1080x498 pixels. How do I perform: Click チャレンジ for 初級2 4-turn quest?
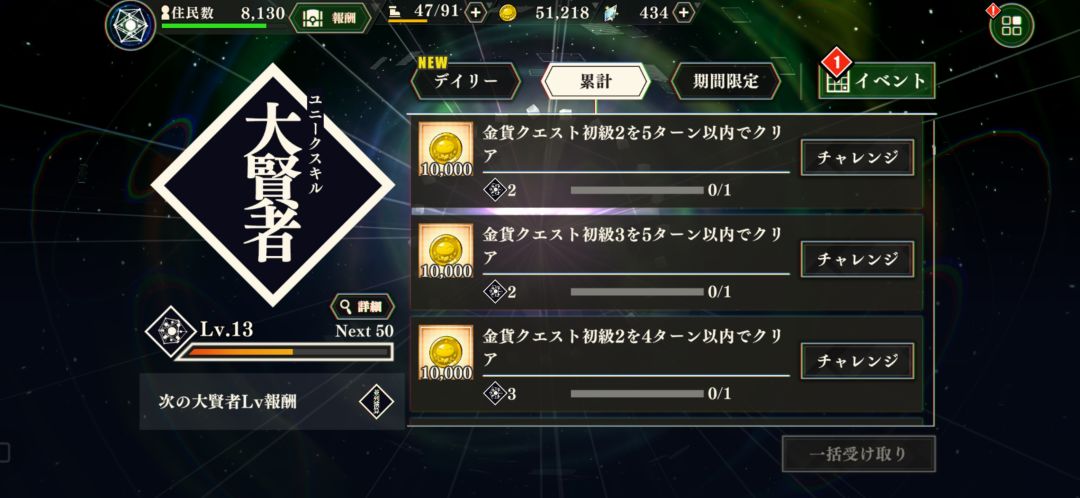click(x=858, y=361)
